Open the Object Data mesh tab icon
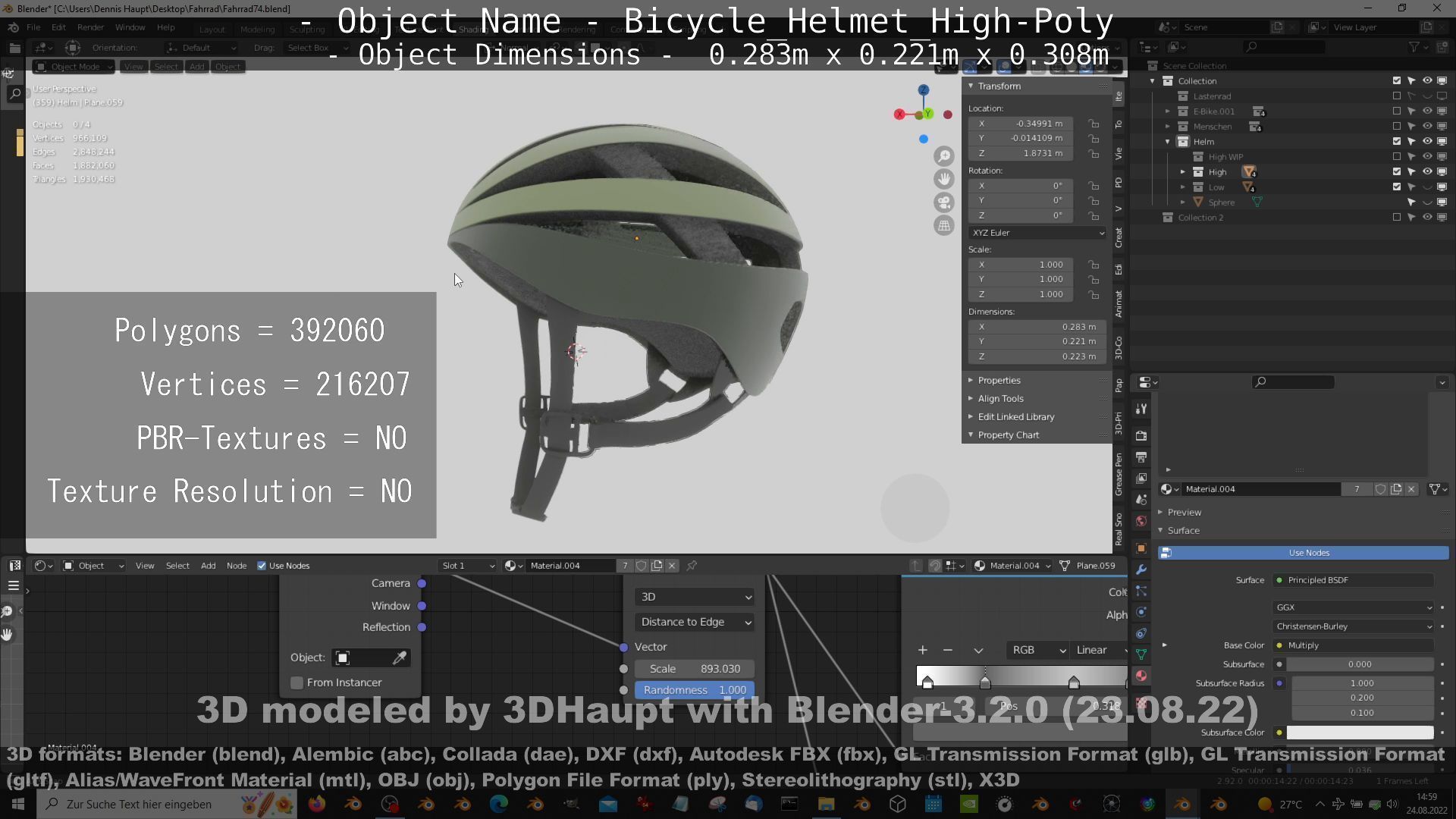The height and width of the screenshot is (819, 1456). [x=1141, y=654]
